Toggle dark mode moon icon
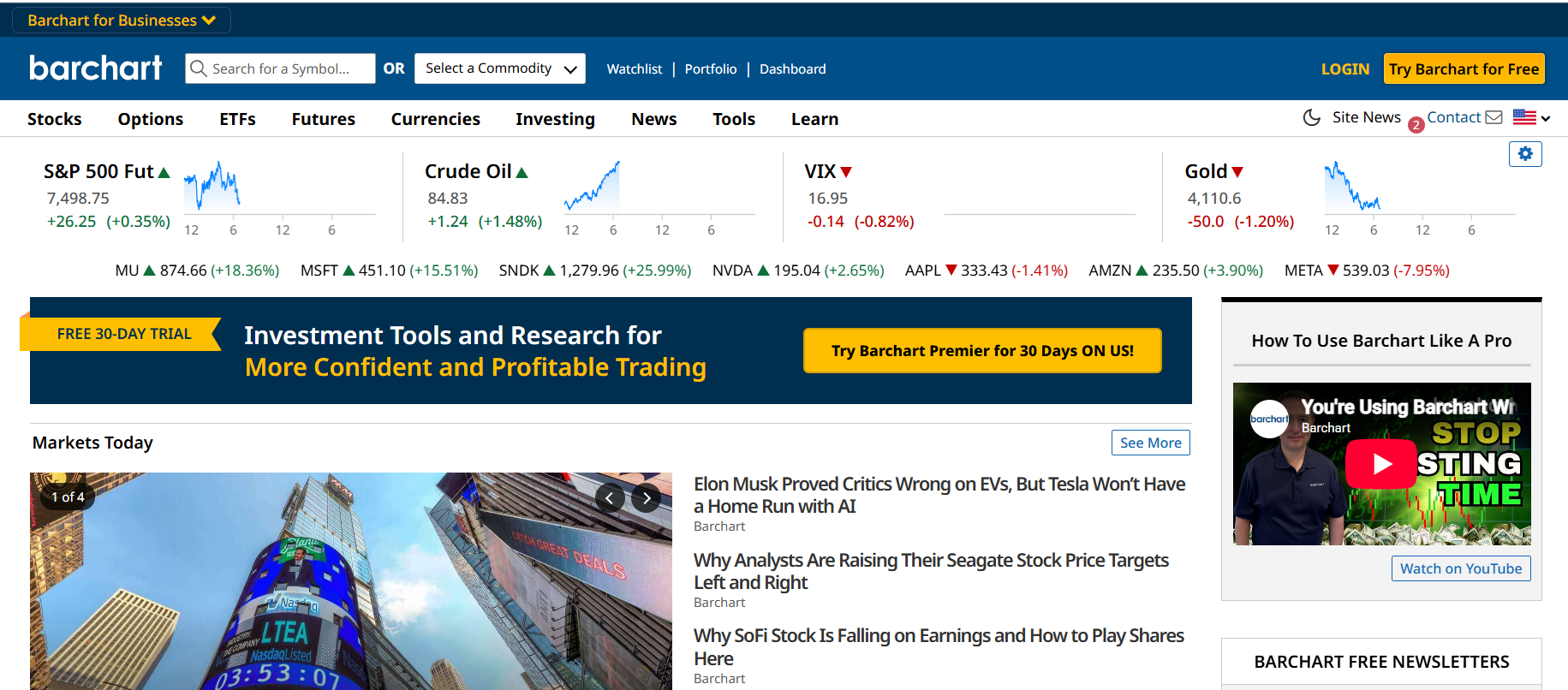 (1311, 117)
